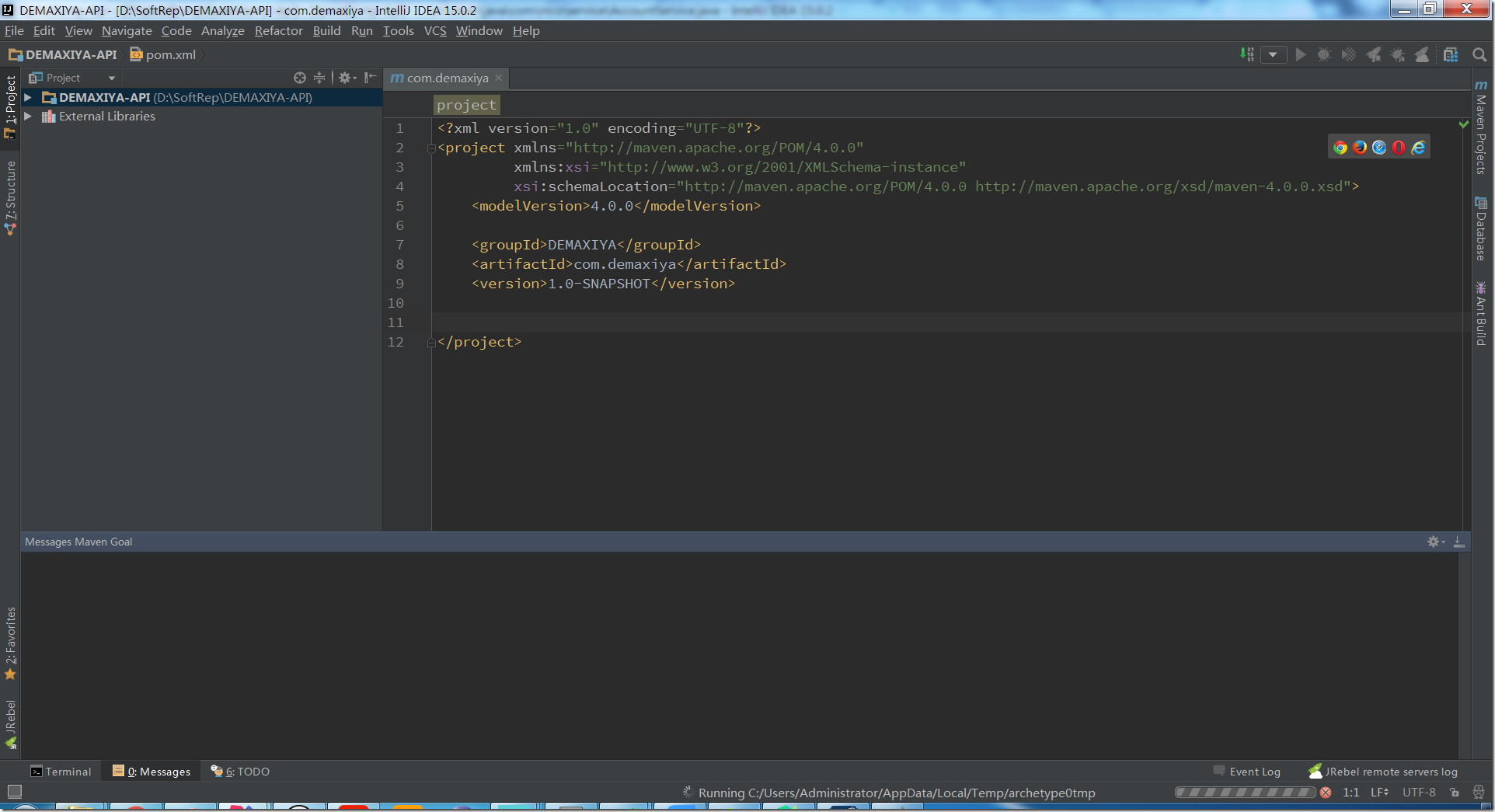Click the inspection green checkmark indicator
The width and height of the screenshot is (1495, 812).
pyautogui.click(x=1464, y=124)
